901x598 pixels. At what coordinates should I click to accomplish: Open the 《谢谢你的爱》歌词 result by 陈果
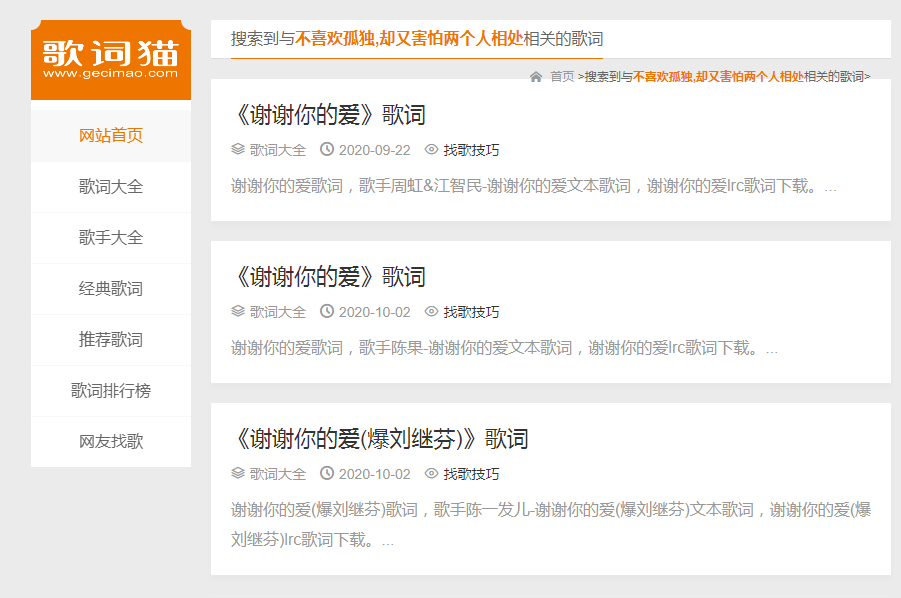(329, 277)
